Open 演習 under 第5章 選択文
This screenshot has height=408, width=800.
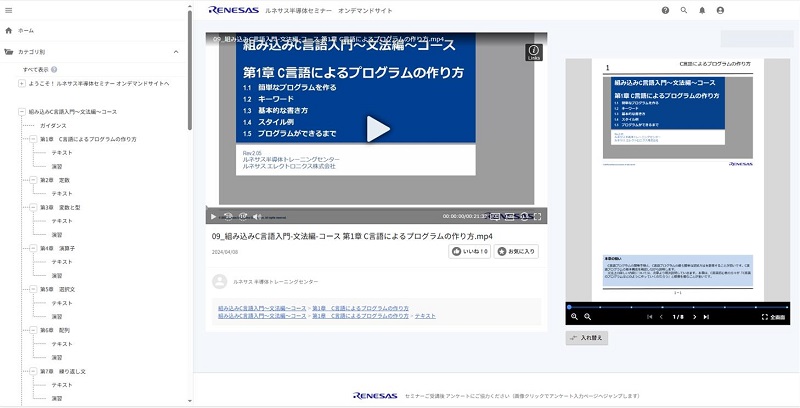point(57,316)
